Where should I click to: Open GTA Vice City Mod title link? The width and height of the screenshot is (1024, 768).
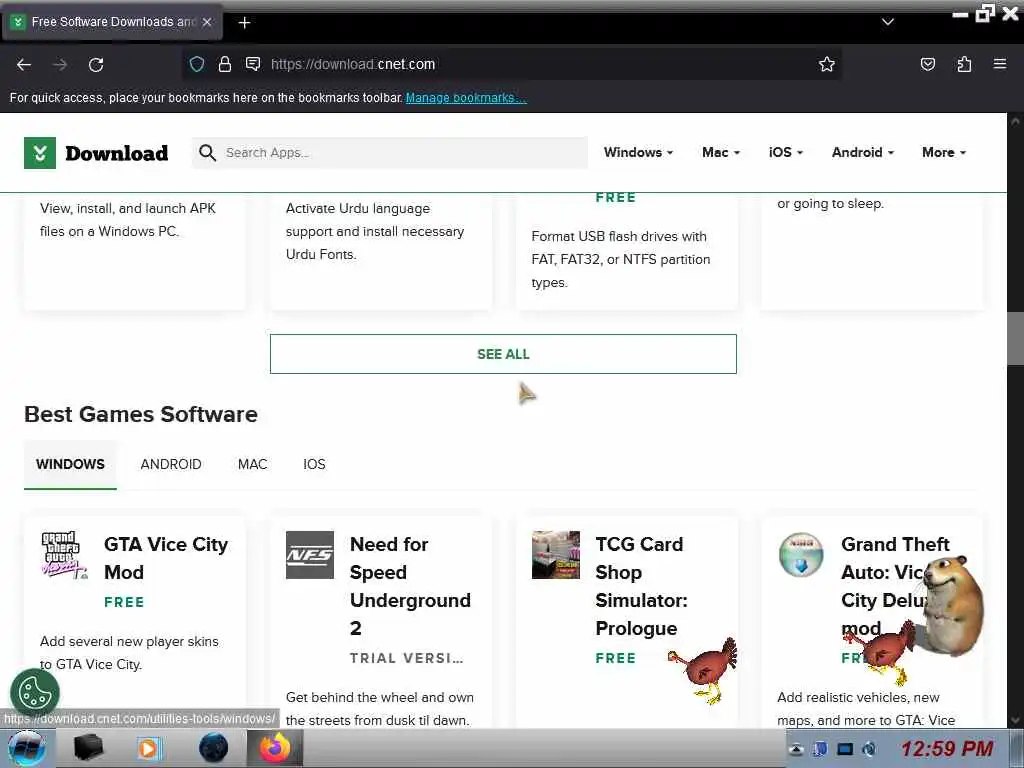click(166, 558)
